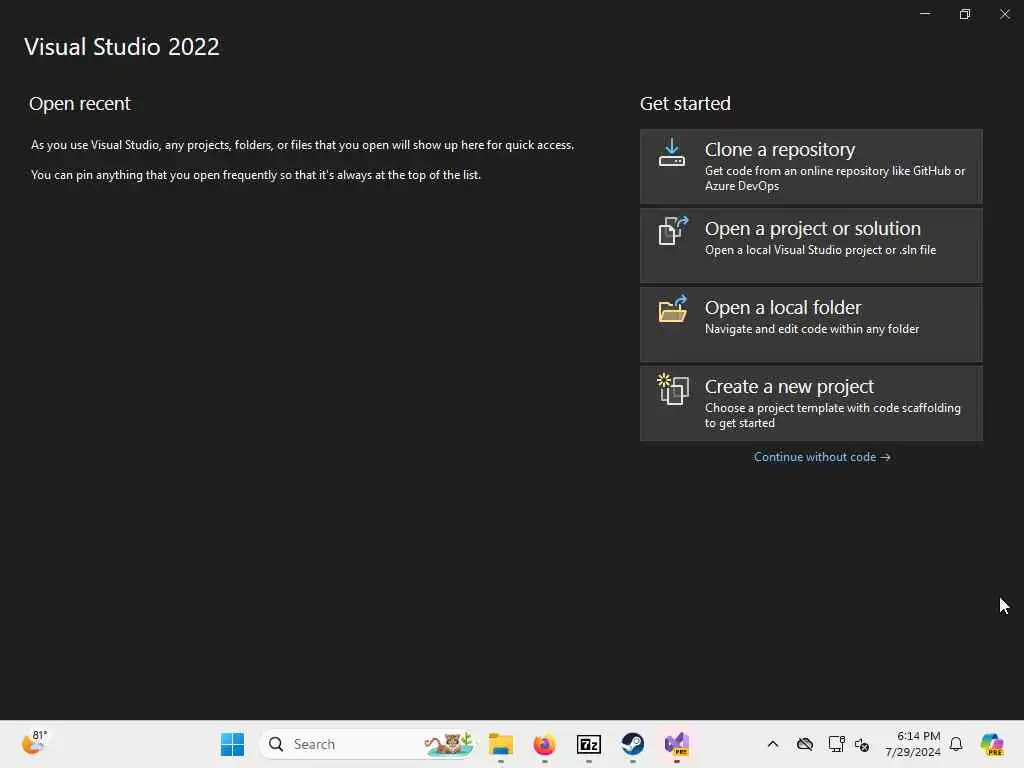Click 'Choose a project template with code scaffolding' text
The height and width of the screenshot is (768, 1024).
click(833, 415)
